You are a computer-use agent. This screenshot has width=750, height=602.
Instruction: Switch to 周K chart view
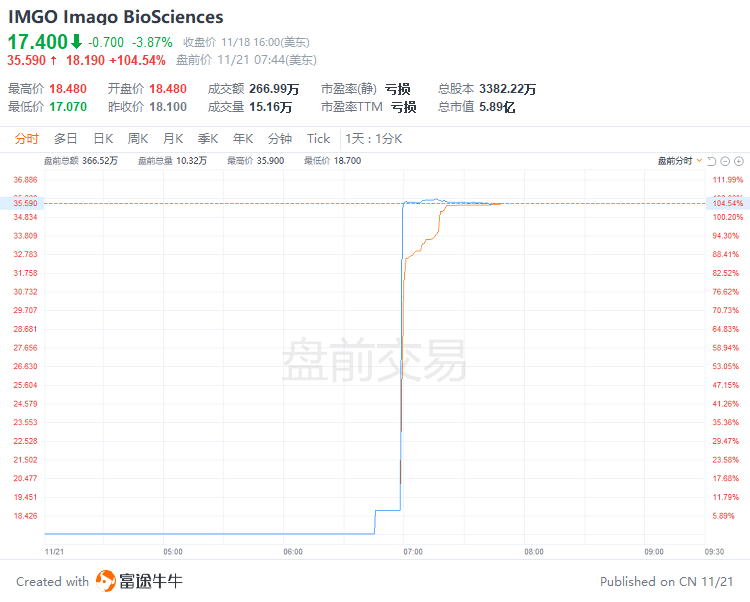[138, 139]
